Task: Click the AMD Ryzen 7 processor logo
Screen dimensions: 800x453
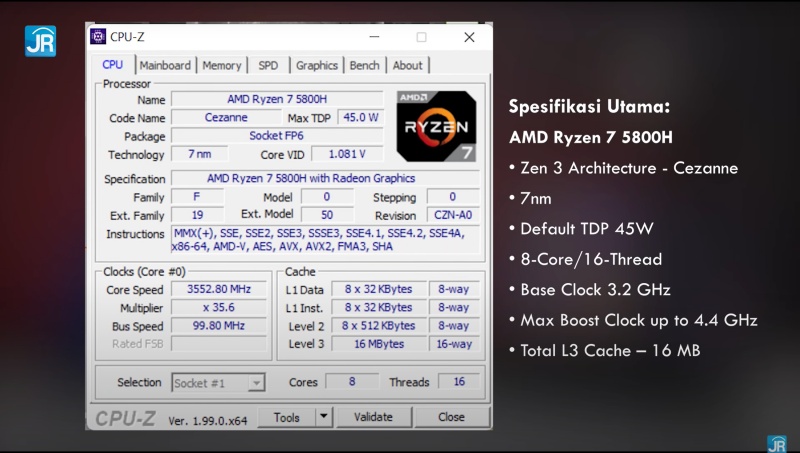Action: 436,127
